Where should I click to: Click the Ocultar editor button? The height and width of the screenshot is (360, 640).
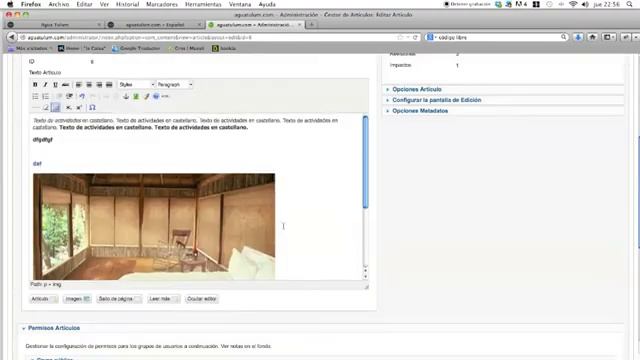[x=202, y=299]
